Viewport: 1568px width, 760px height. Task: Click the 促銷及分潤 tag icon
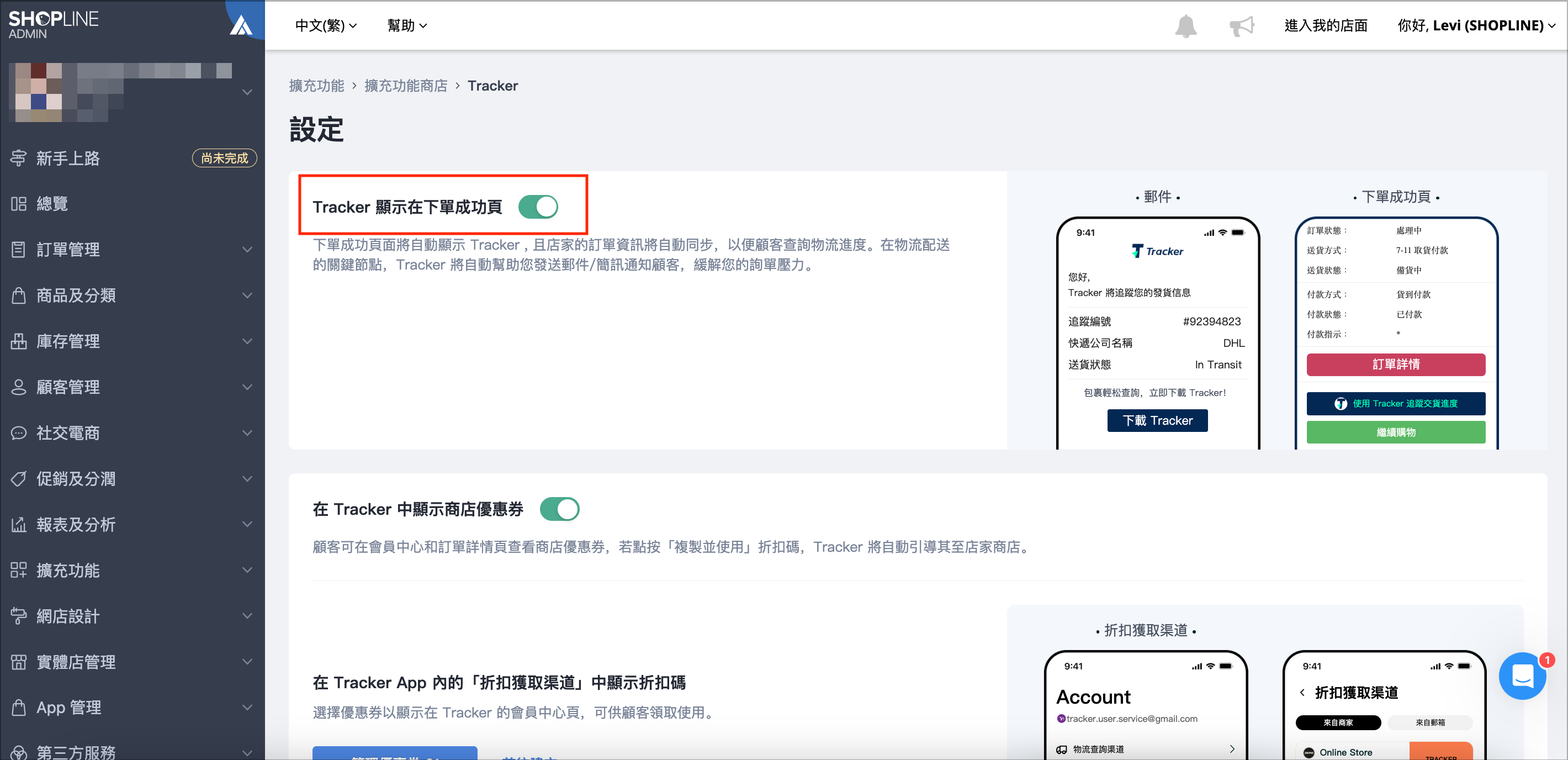point(18,479)
